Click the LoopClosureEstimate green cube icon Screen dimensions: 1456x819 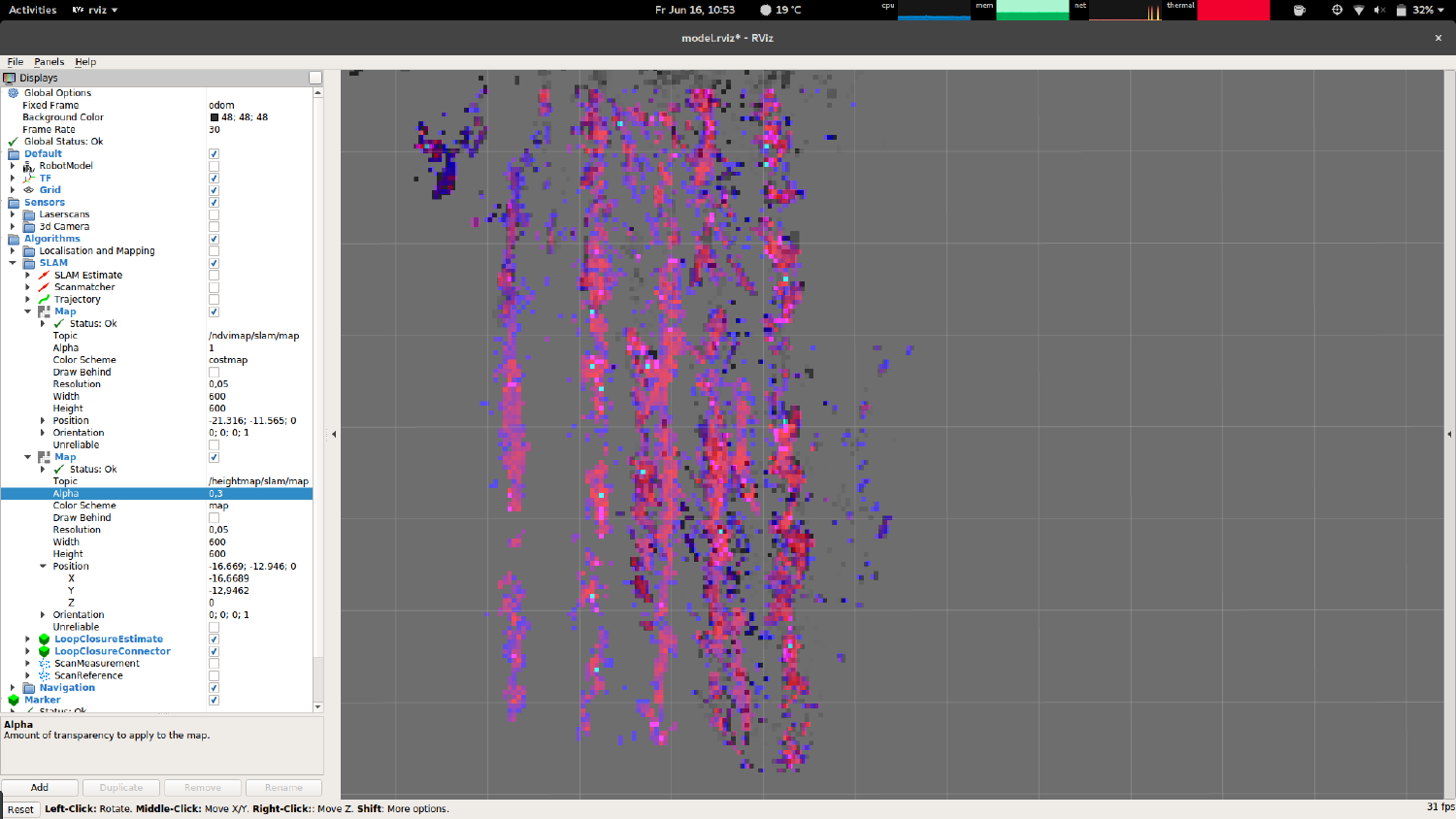coord(45,639)
